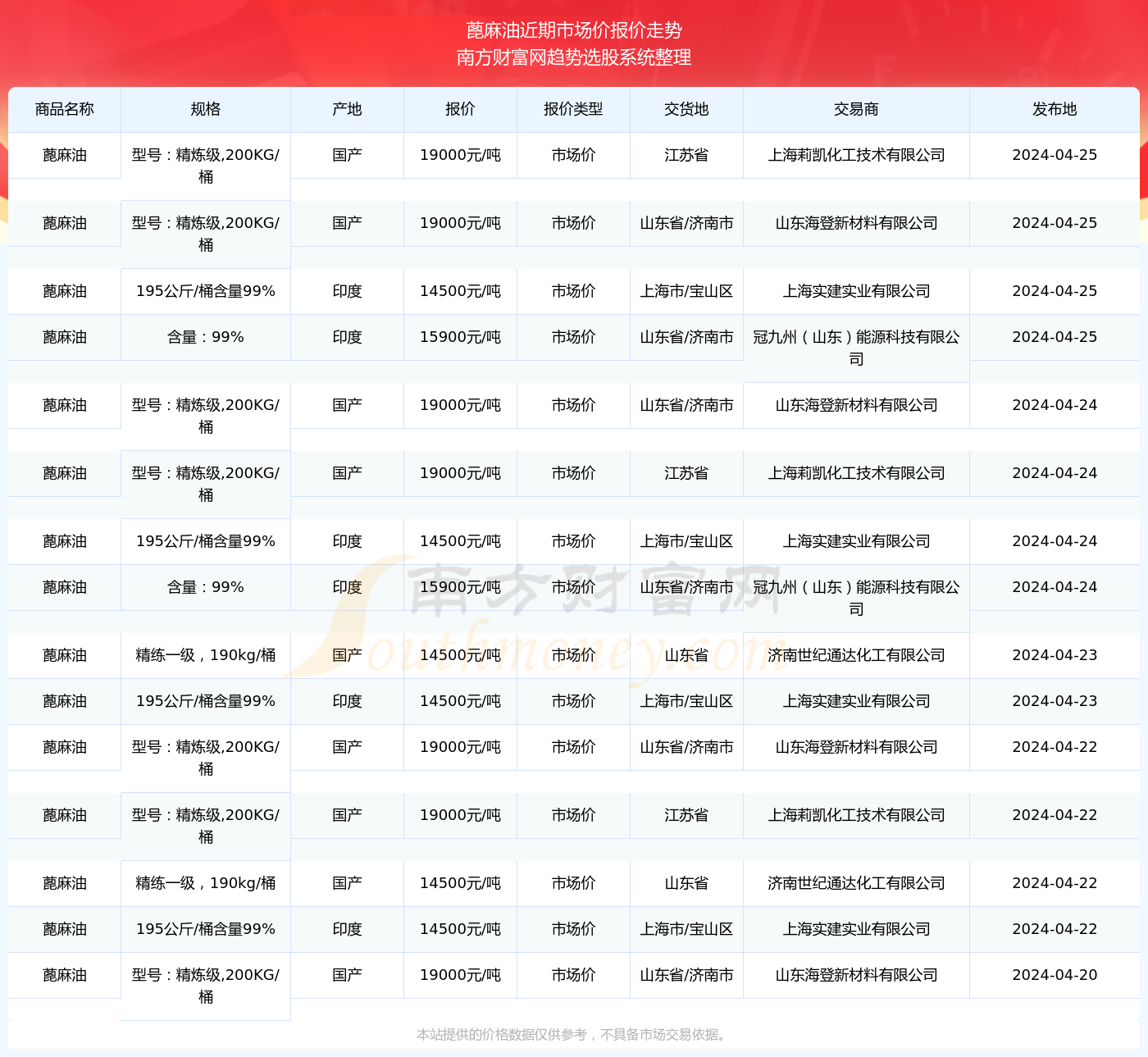This screenshot has height=1057, width=1148.
Task: Click 含量：99% in the 2024-04-24 row
Action: coord(206,587)
